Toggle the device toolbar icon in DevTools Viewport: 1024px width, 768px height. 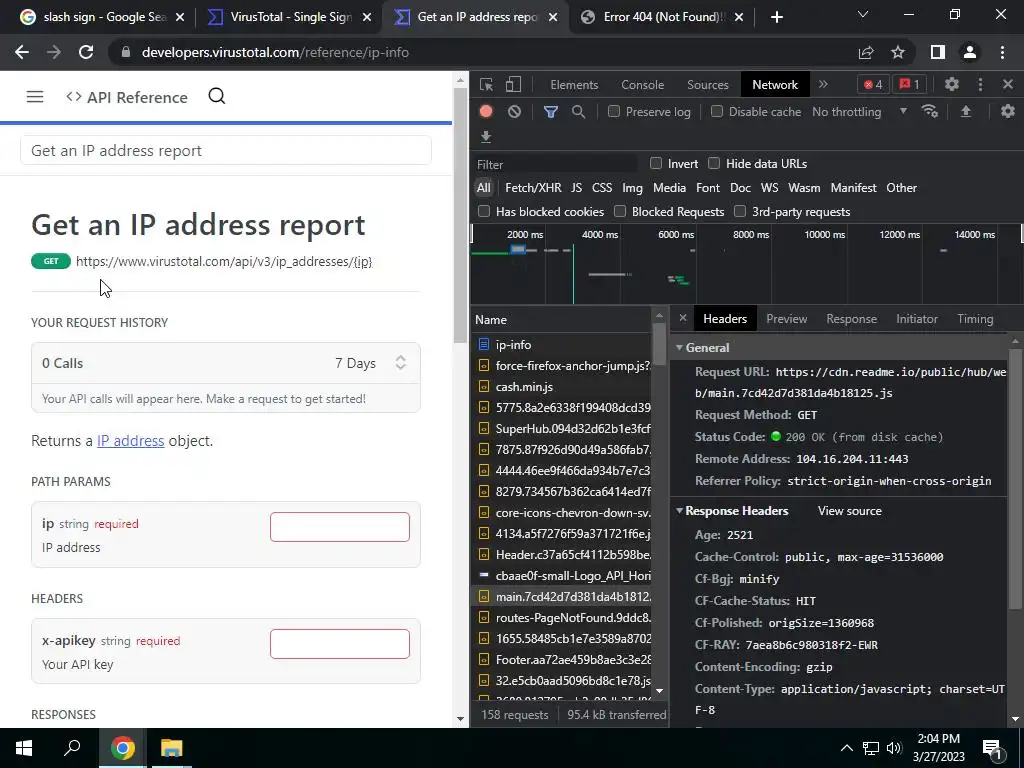pyautogui.click(x=513, y=84)
